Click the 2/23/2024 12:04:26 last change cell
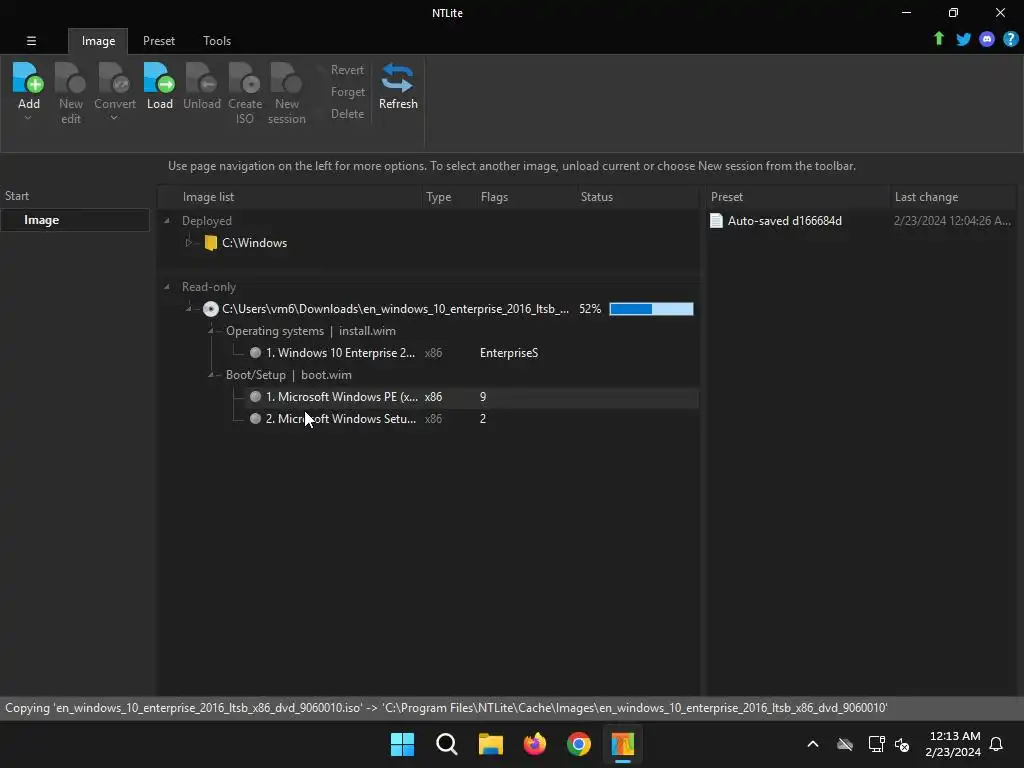This screenshot has height=768, width=1024. pyautogui.click(x=952, y=221)
